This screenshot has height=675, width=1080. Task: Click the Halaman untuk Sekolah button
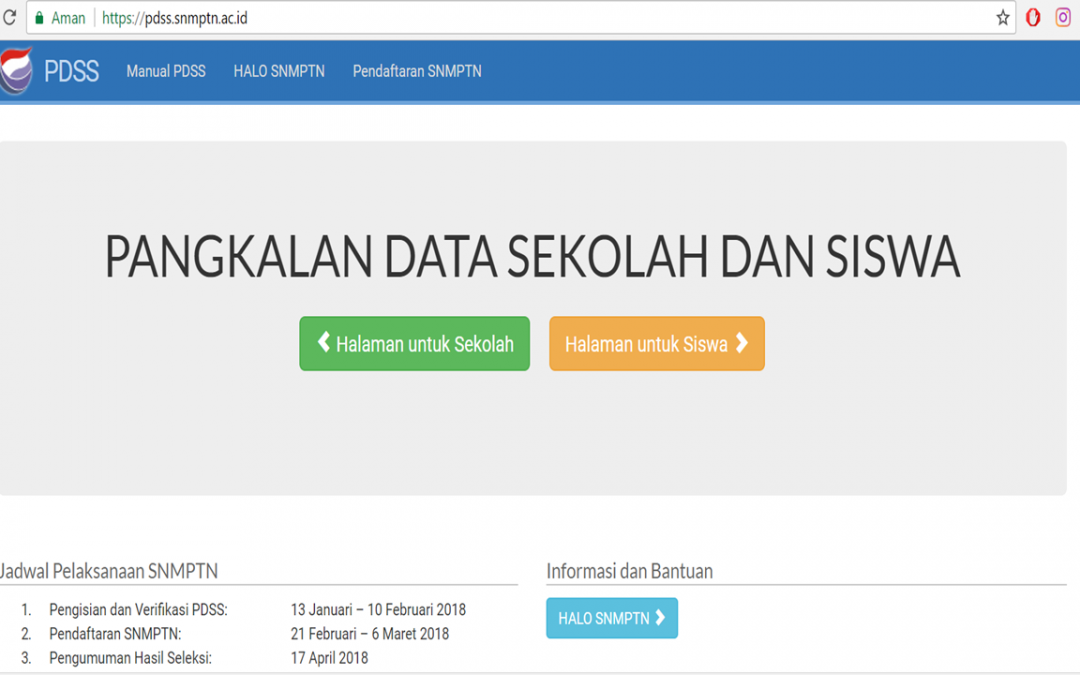[x=414, y=343]
